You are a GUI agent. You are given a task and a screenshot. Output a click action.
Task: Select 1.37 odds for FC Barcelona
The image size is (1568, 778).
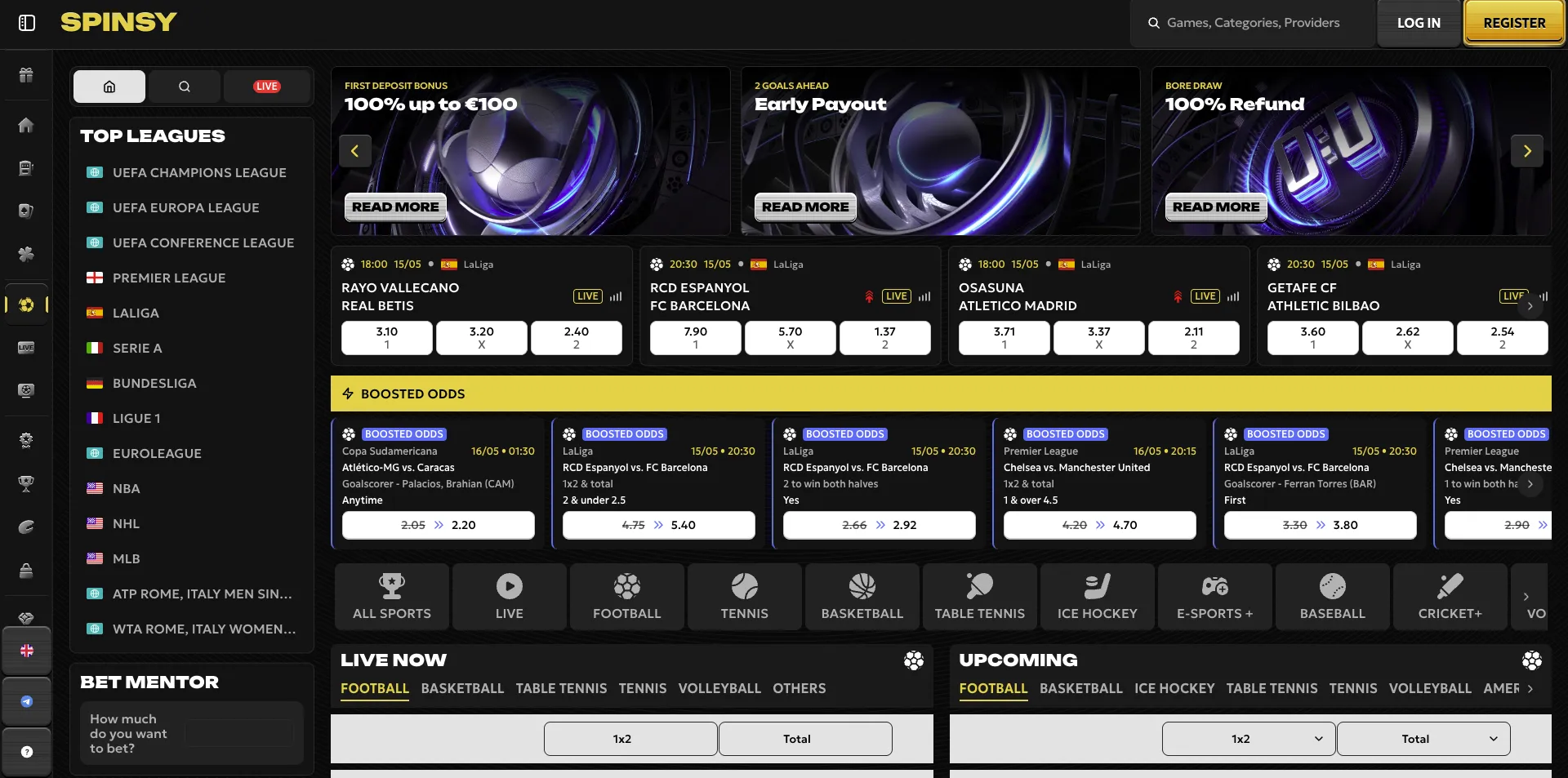pyautogui.click(x=885, y=338)
